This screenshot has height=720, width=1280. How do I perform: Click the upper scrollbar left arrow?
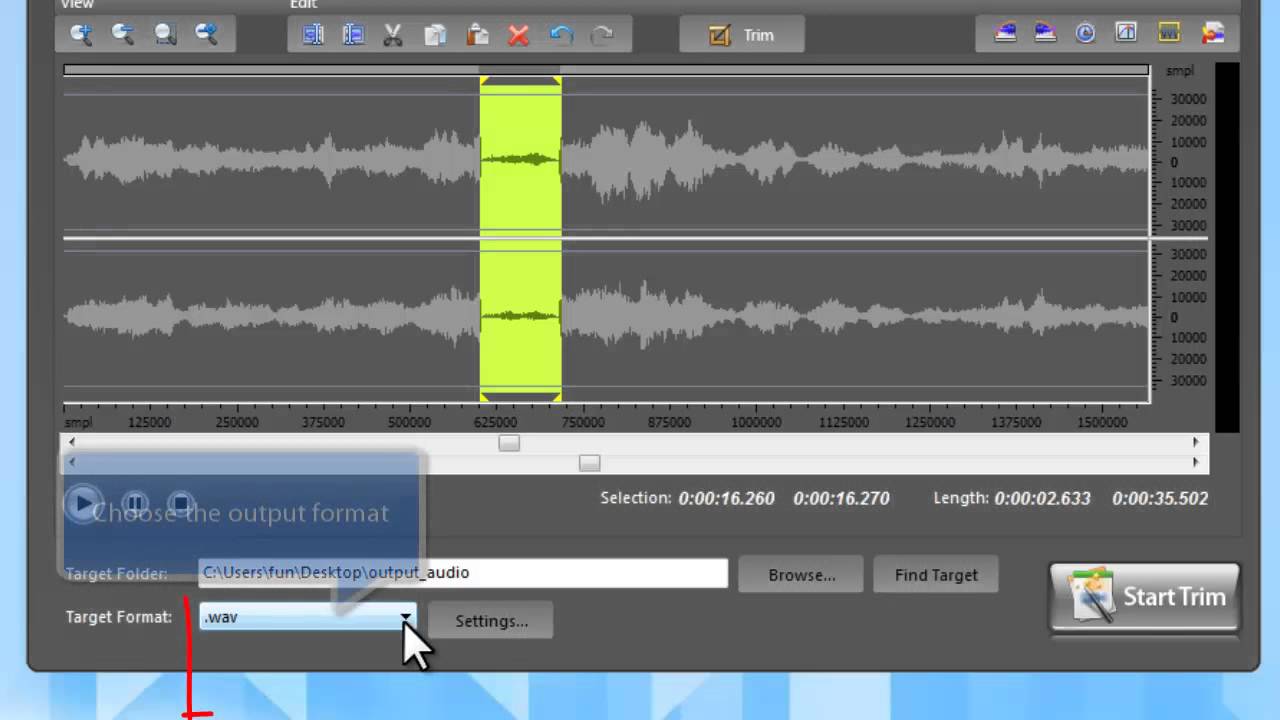pos(71,442)
